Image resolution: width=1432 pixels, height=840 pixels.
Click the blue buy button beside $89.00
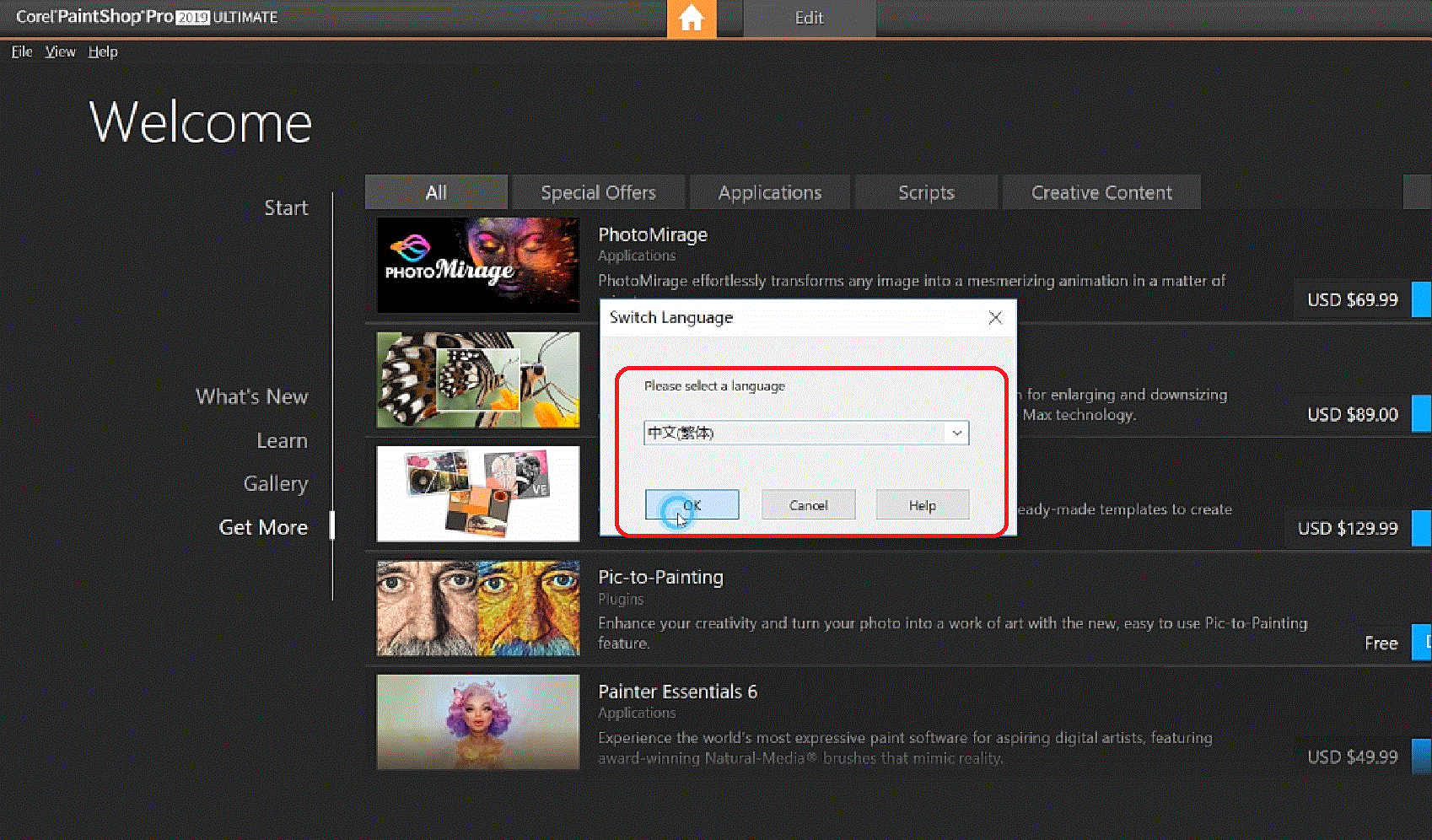(x=1422, y=414)
